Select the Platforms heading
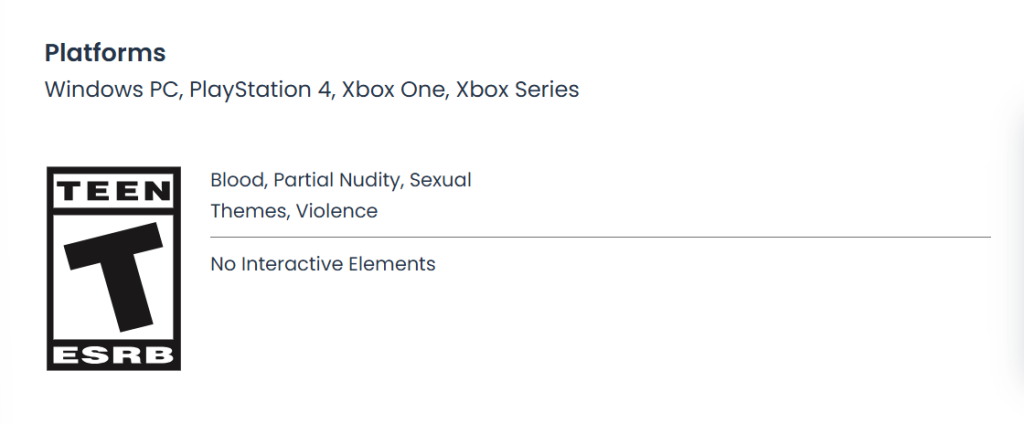 point(105,53)
